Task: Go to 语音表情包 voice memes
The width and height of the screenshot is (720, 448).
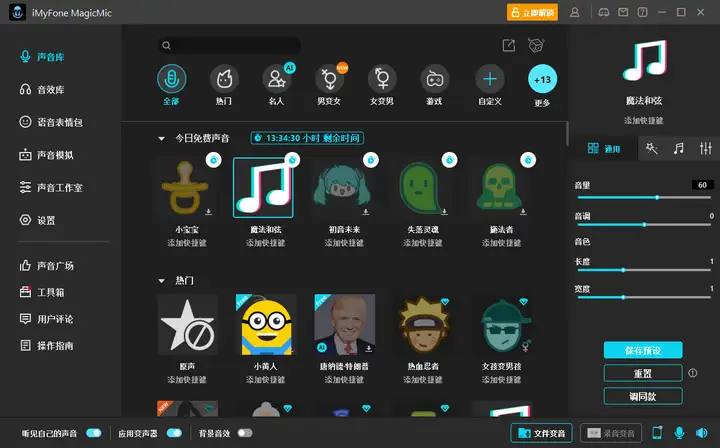Action: [51, 122]
